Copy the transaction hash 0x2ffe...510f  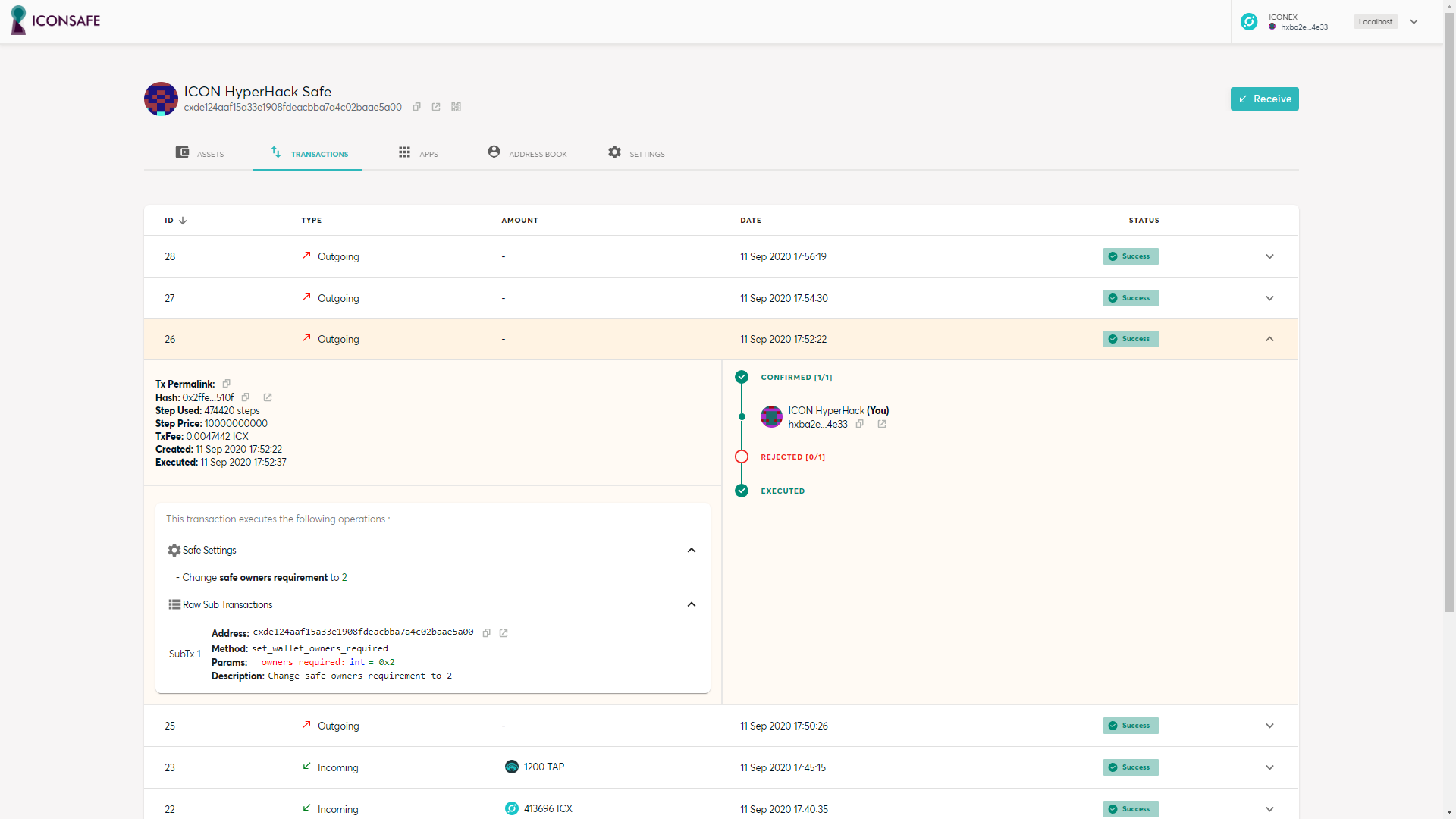click(x=246, y=397)
